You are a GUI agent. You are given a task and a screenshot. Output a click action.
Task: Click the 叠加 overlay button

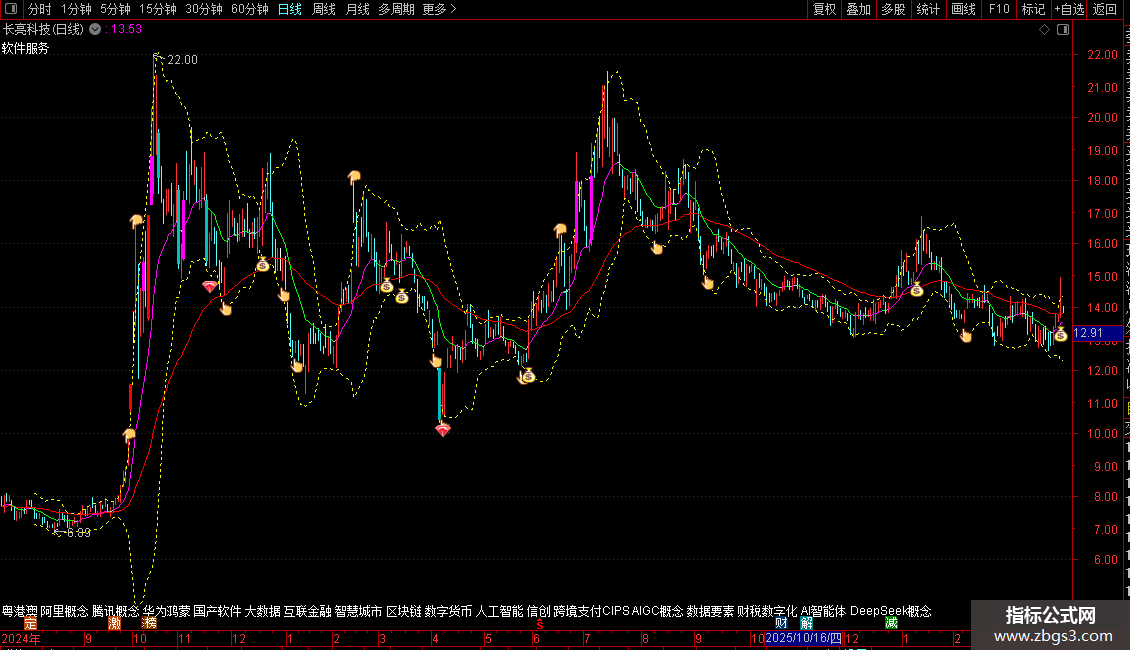click(858, 9)
